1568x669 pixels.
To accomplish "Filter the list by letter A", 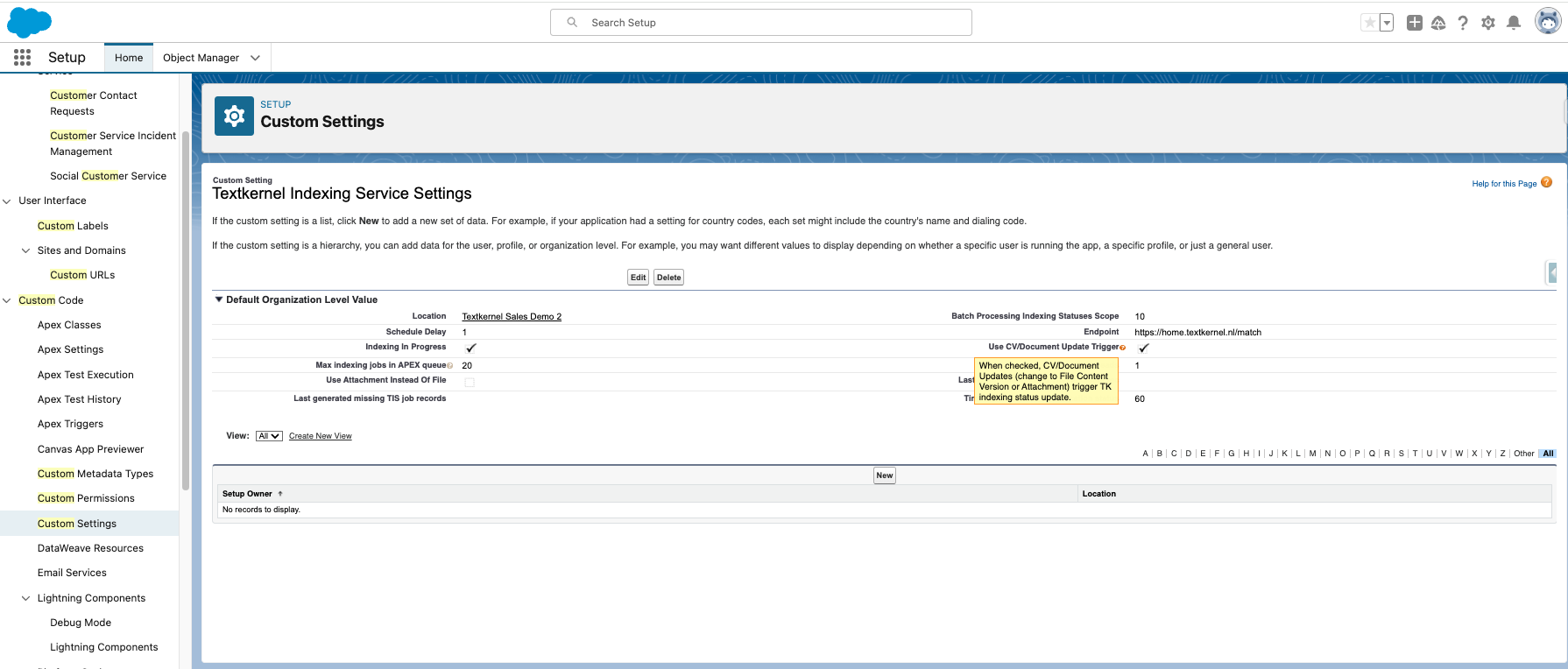I will (x=1145, y=454).
